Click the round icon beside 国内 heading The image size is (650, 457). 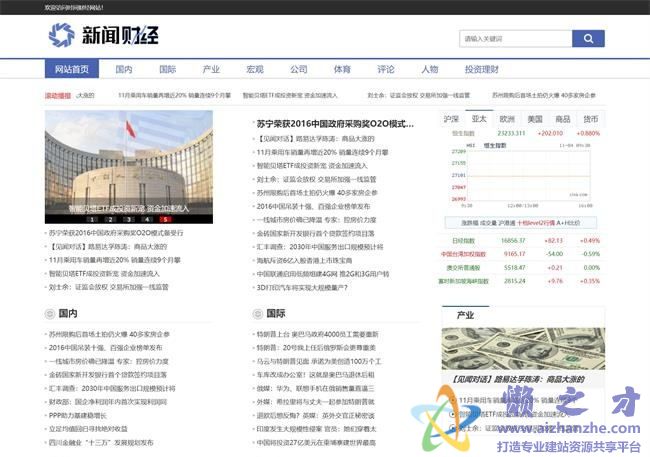pyautogui.click(x=50, y=314)
